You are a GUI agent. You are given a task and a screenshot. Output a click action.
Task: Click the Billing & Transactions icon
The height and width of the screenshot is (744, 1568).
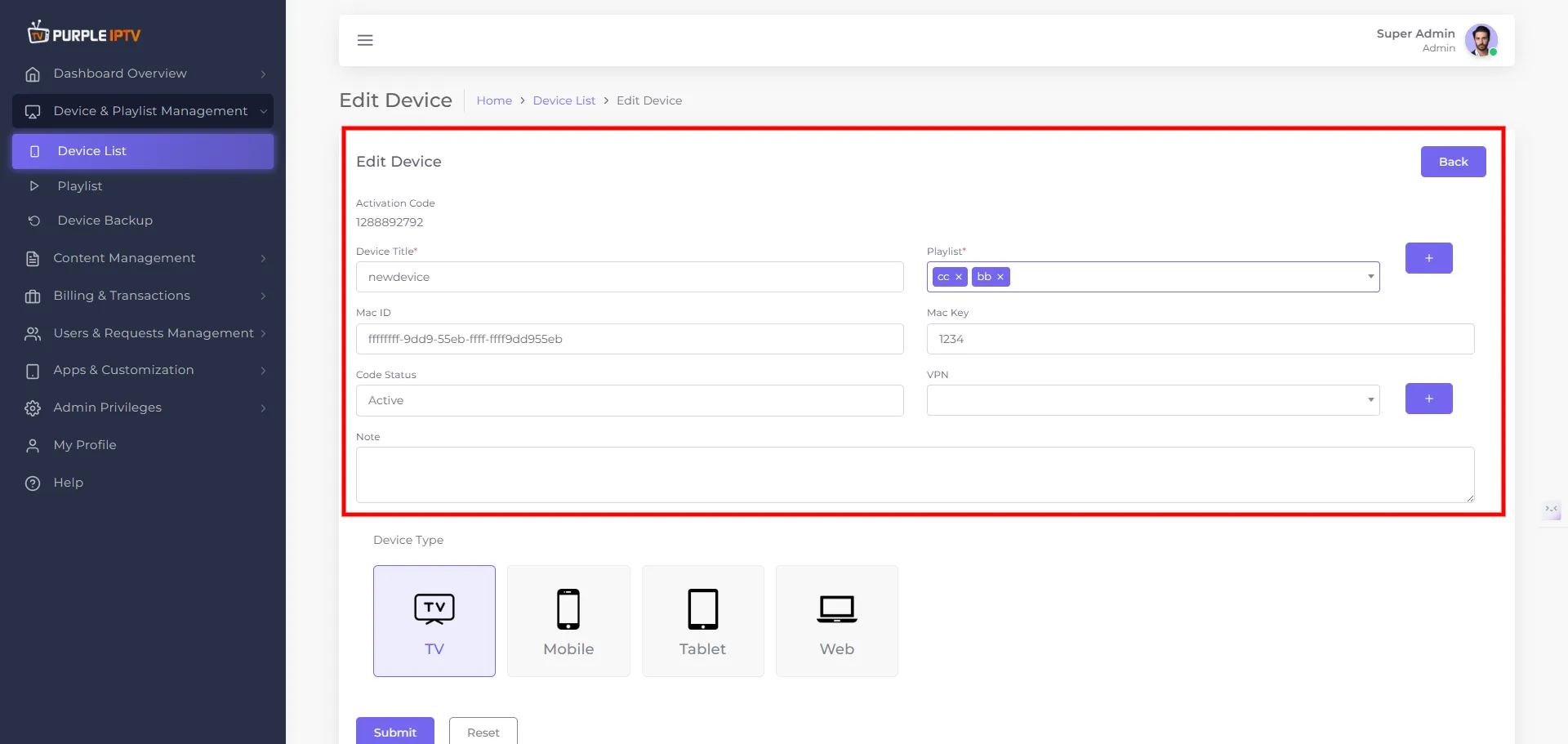tap(33, 296)
